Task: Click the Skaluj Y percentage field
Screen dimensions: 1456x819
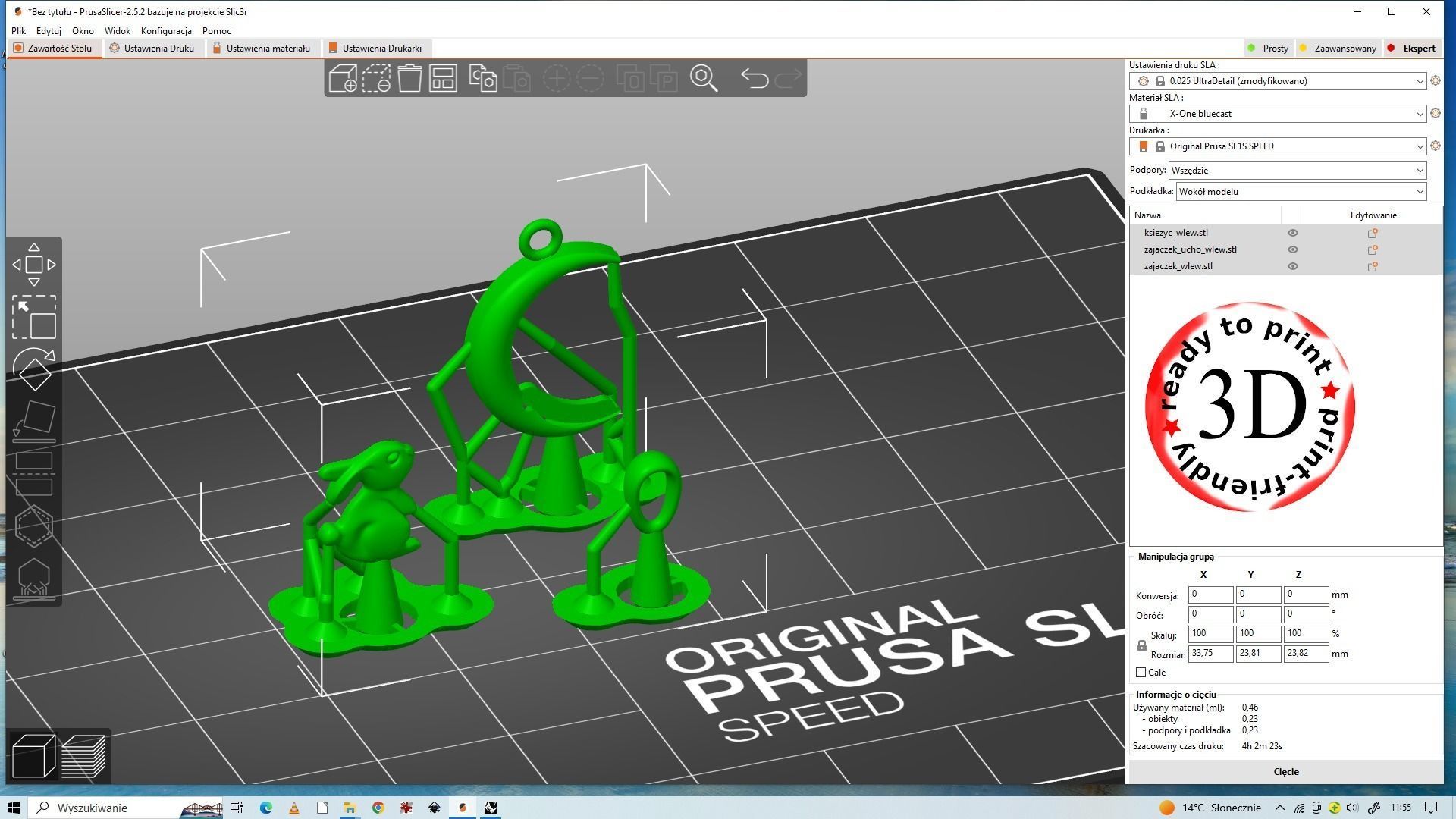Action: pyautogui.click(x=1258, y=634)
